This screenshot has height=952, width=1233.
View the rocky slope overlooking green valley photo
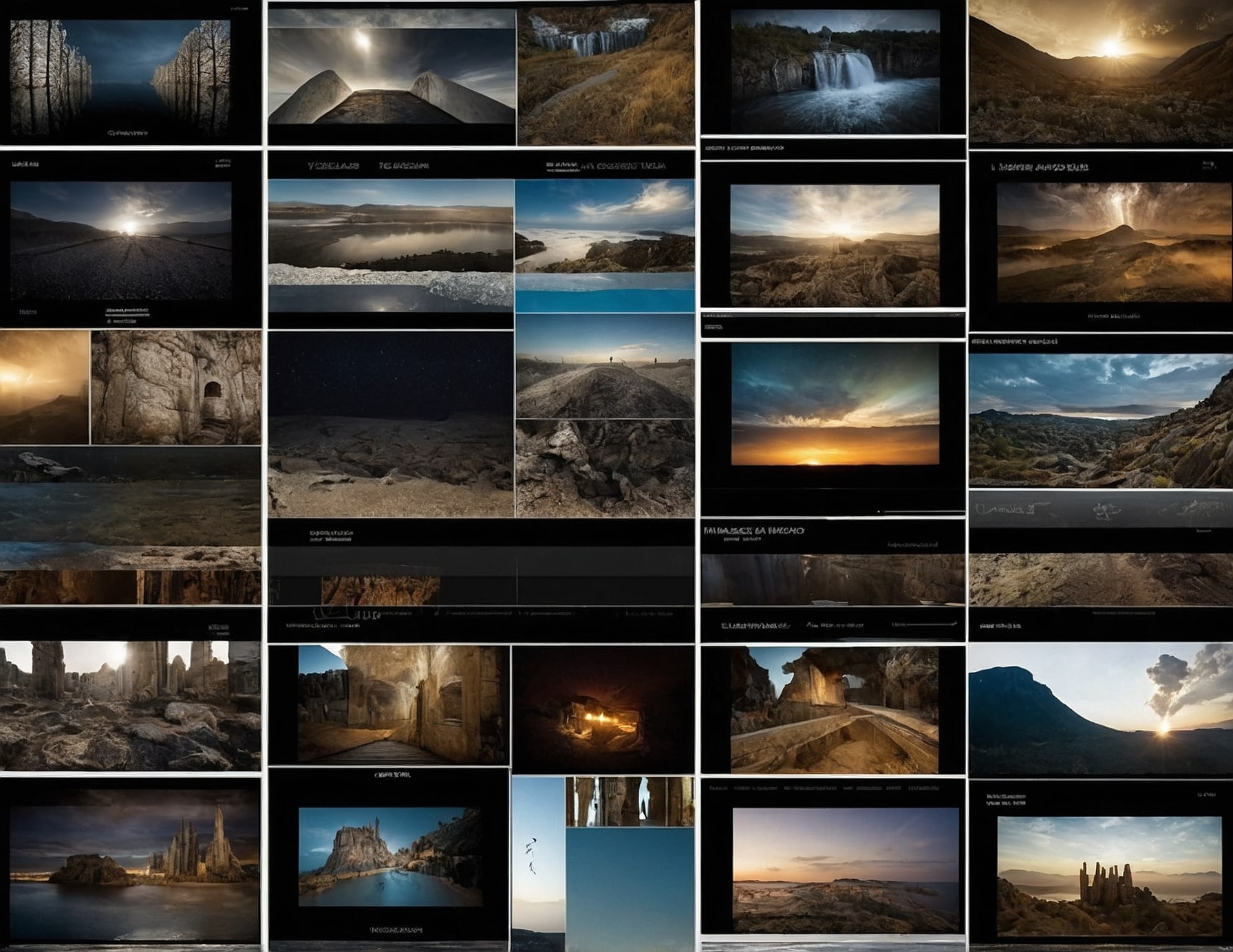[1101, 420]
